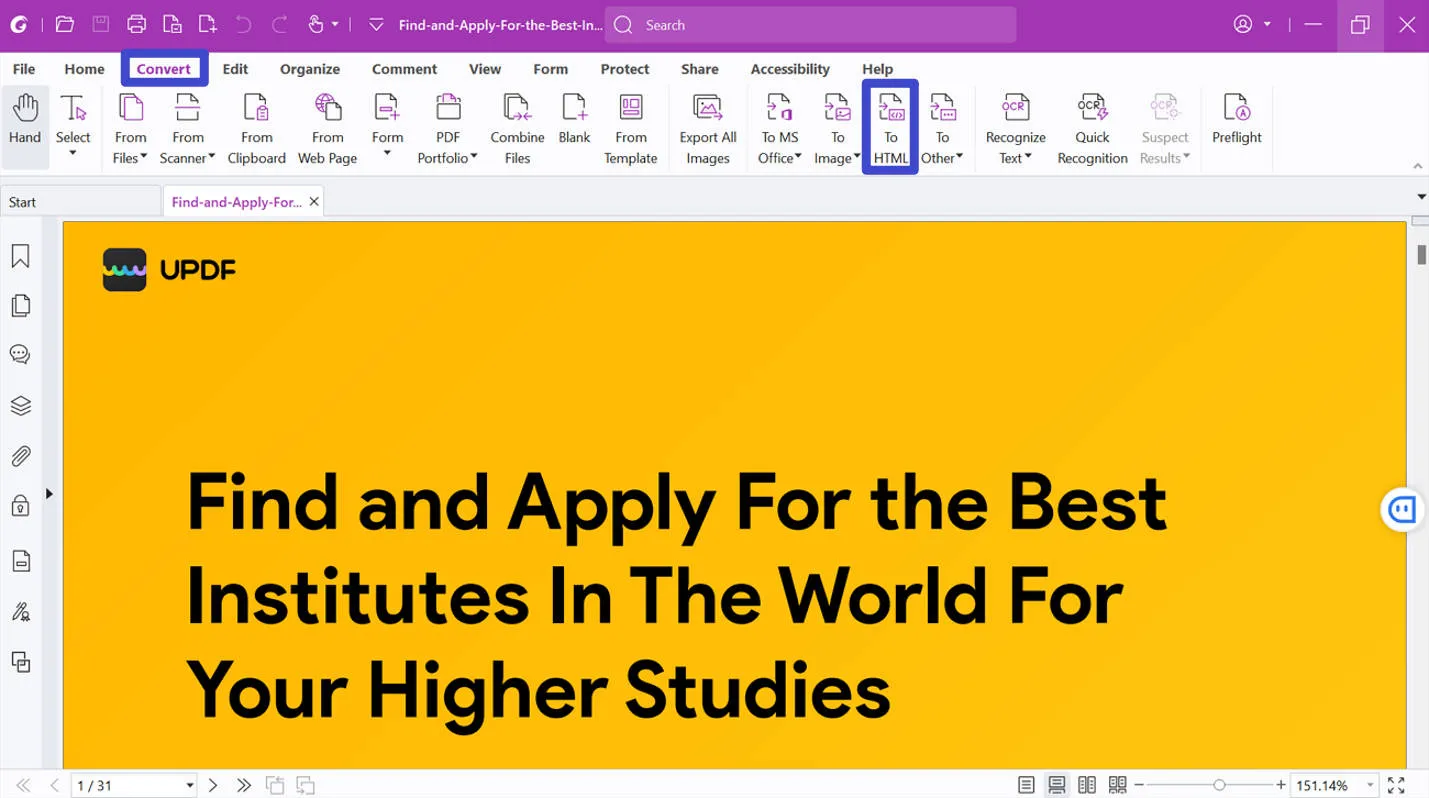Screen dimensions: 1429x798
Task: Adjust the zoom slider handle
Action: click(x=1219, y=786)
